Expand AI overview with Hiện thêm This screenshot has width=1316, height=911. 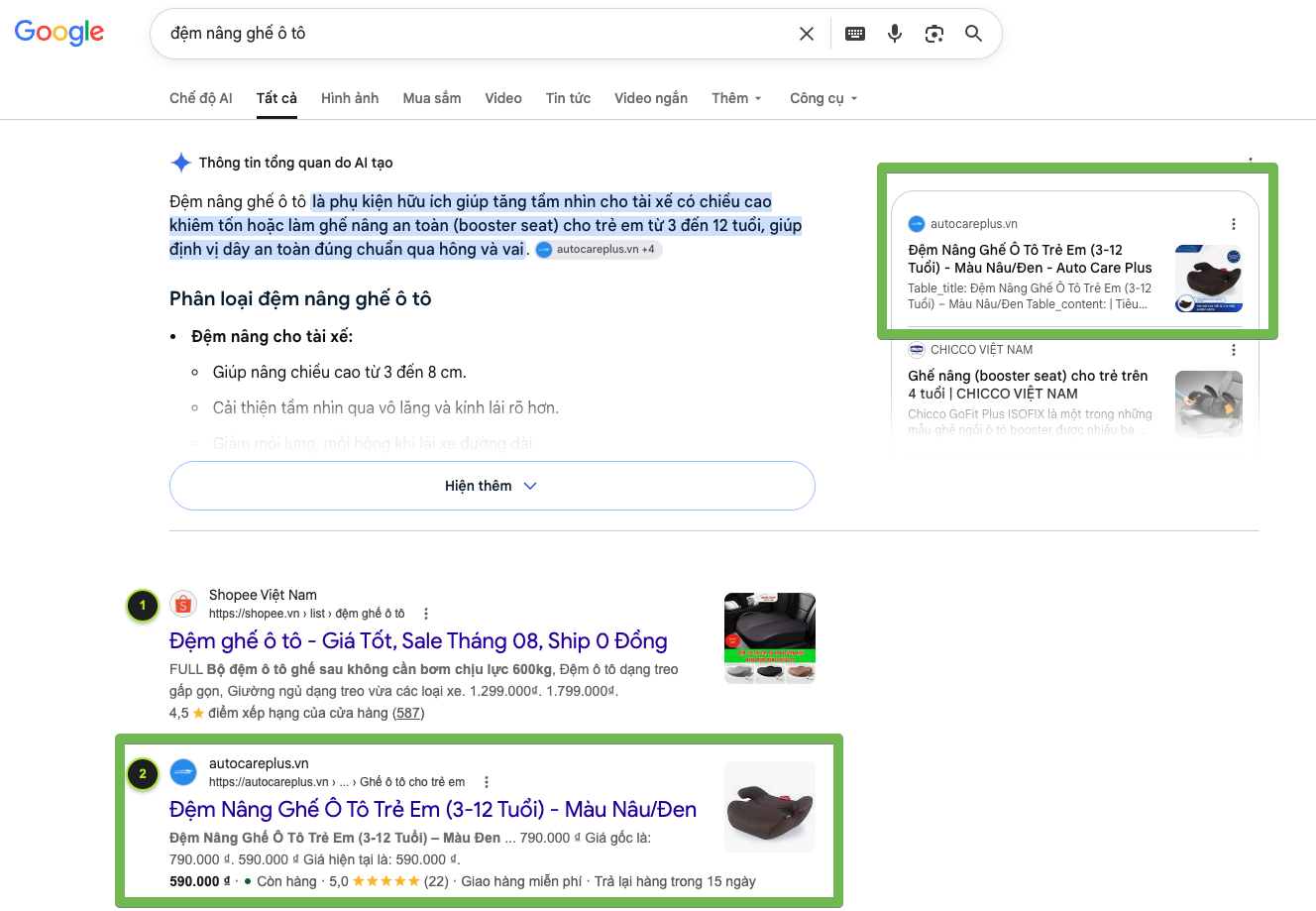coord(493,486)
